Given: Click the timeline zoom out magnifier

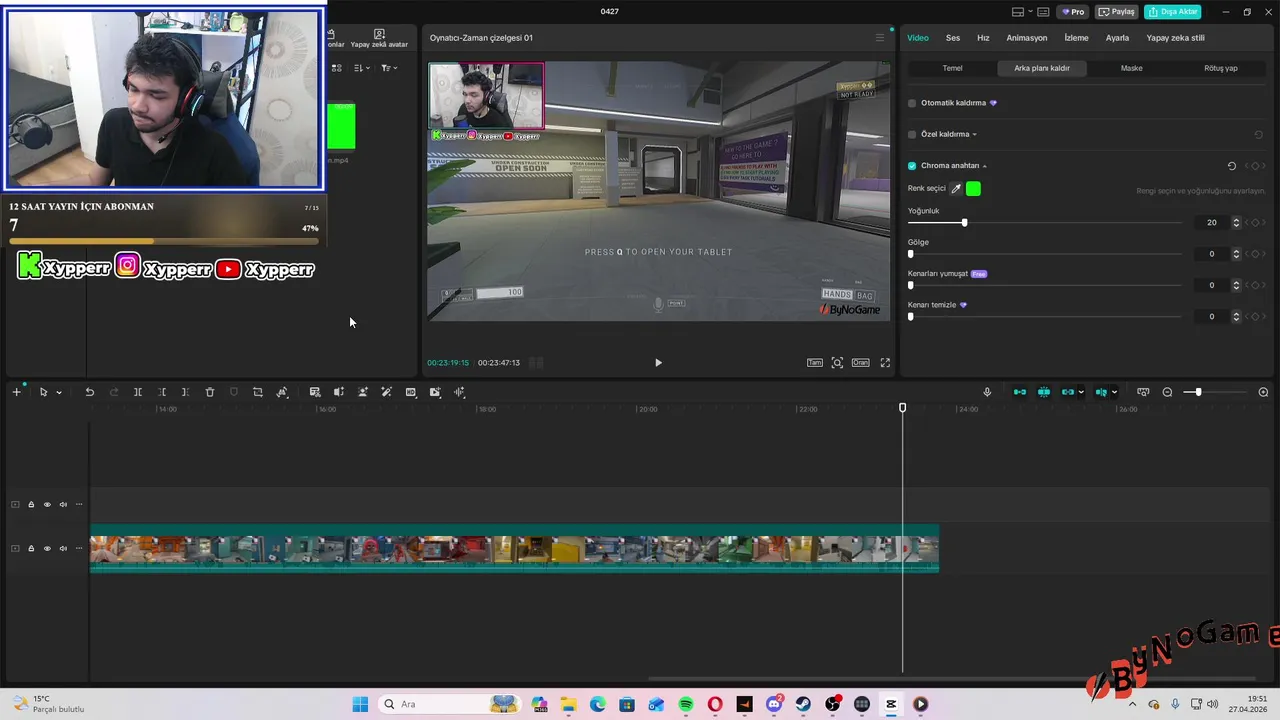Looking at the screenshot, I should click(x=1167, y=392).
